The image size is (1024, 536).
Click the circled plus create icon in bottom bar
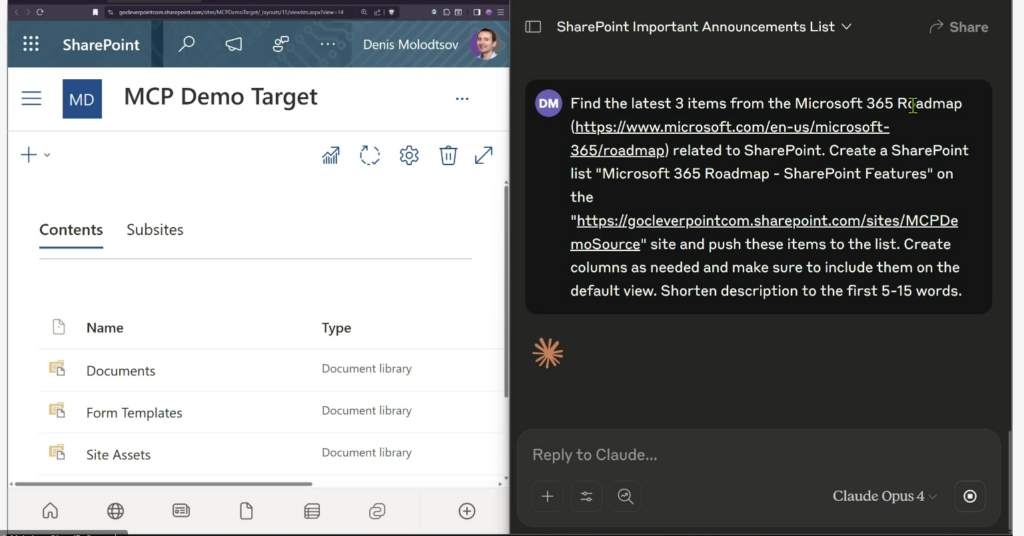(467, 511)
